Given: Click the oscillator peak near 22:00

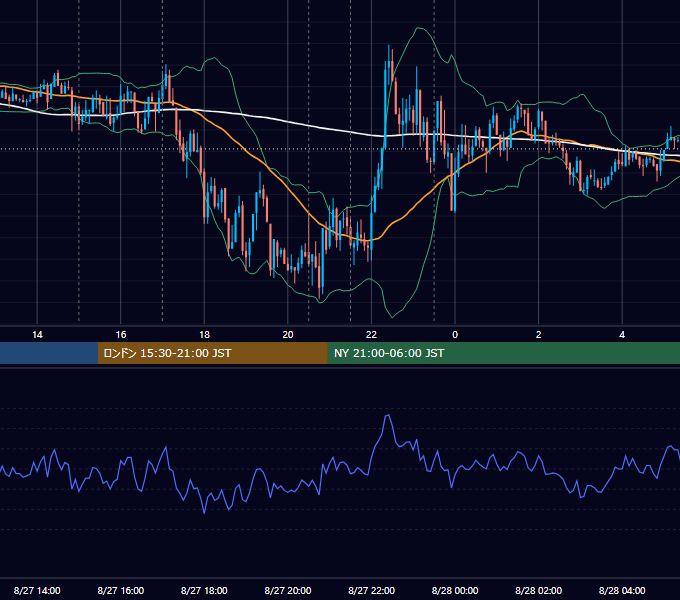Looking at the screenshot, I should tap(388, 416).
